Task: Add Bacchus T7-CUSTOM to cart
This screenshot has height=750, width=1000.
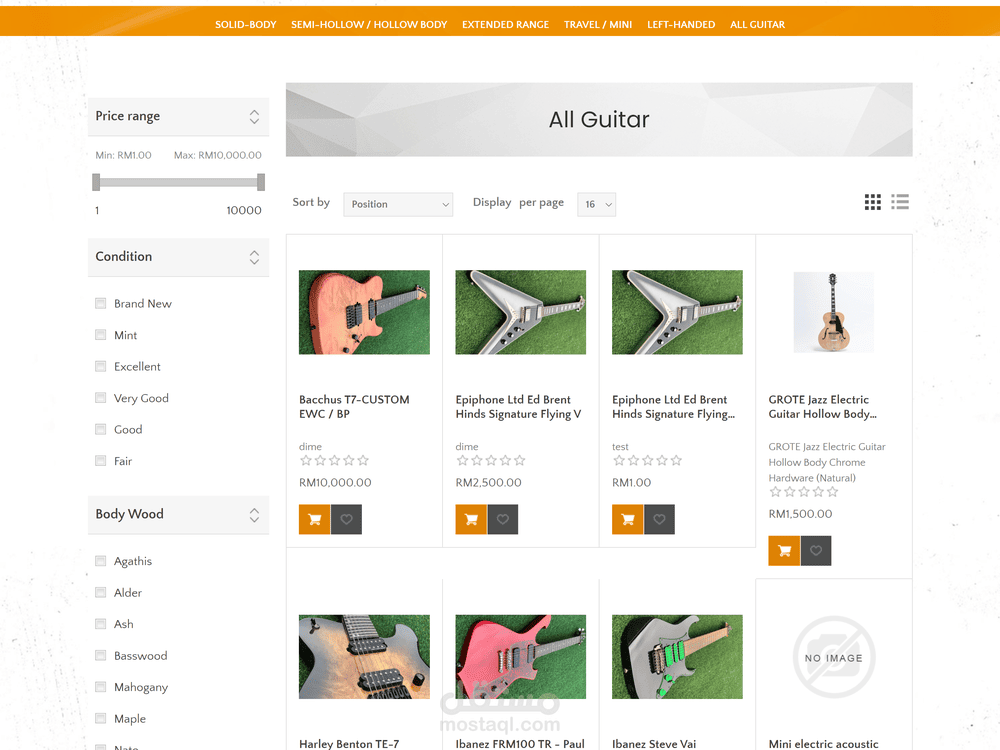Action: click(314, 519)
